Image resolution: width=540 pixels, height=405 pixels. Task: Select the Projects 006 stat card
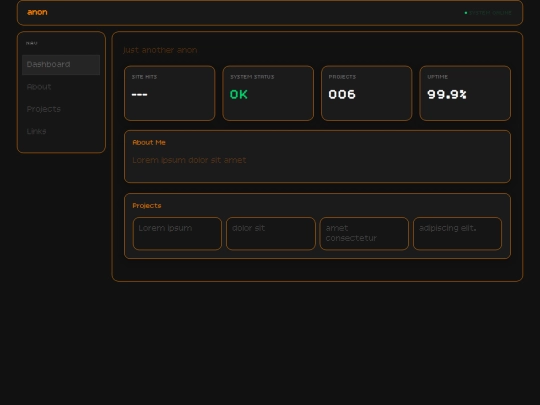click(366, 93)
